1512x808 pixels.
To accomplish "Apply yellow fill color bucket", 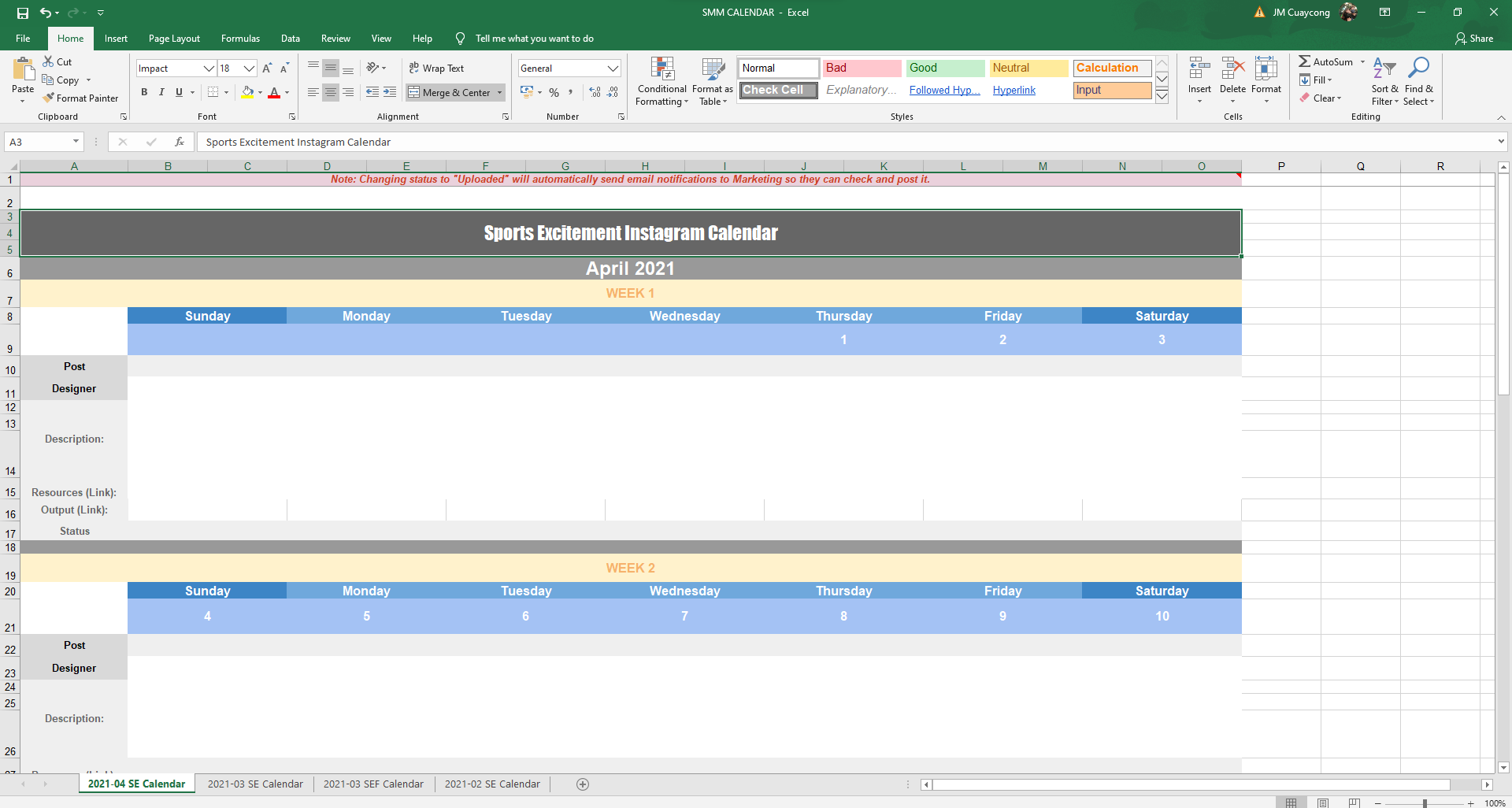I will pos(247,92).
